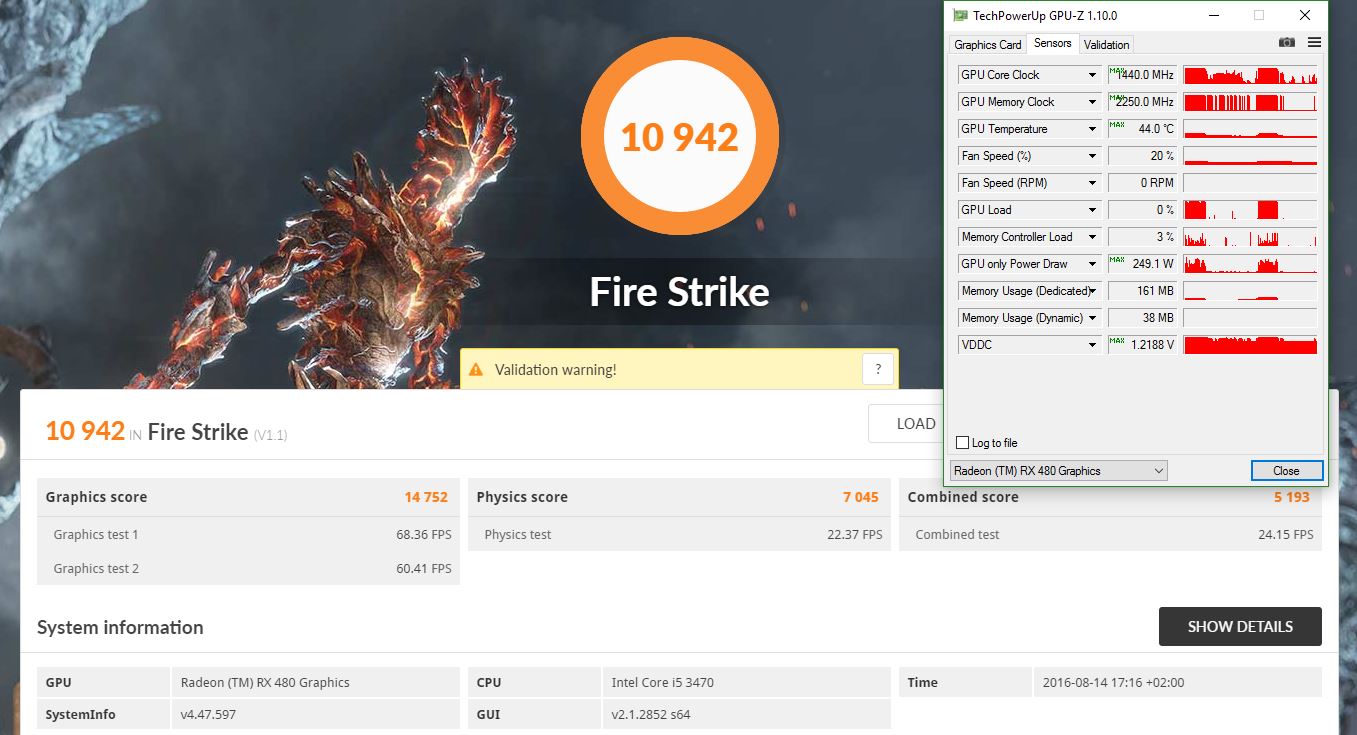Click the GPU Memory Clock 2250.0 MHz value
Screen dimensions: 1357x735
pyautogui.click(x=1143, y=102)
